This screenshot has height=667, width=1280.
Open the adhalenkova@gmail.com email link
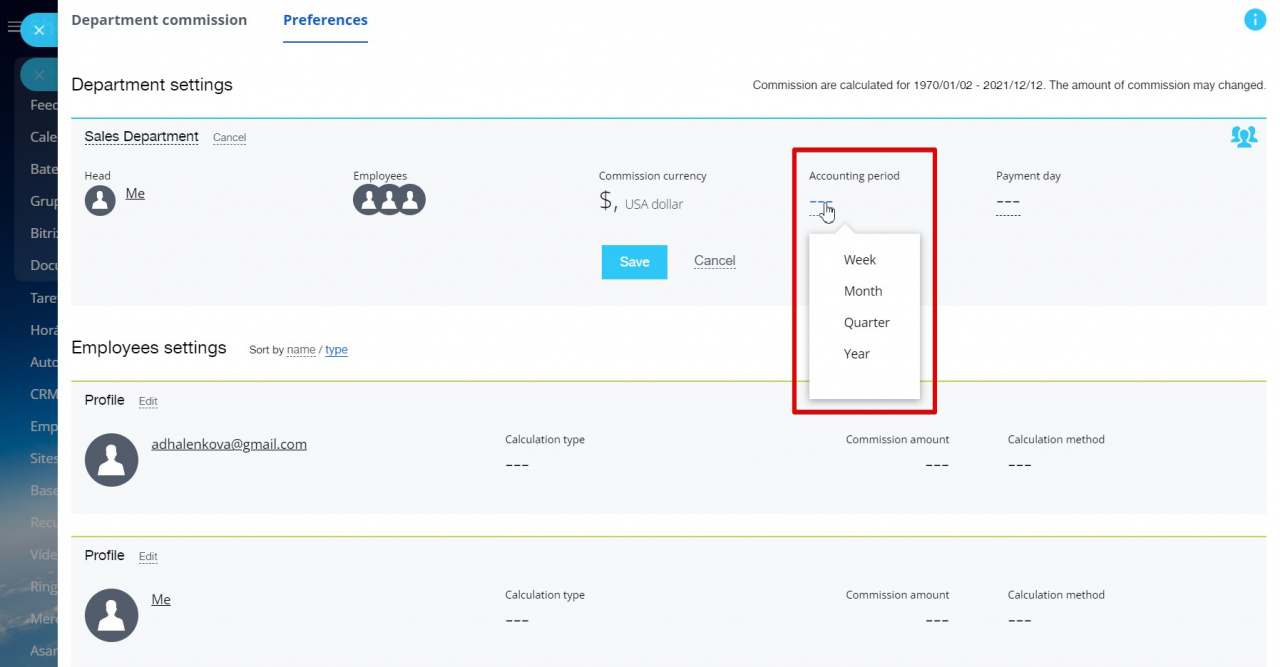229,444
